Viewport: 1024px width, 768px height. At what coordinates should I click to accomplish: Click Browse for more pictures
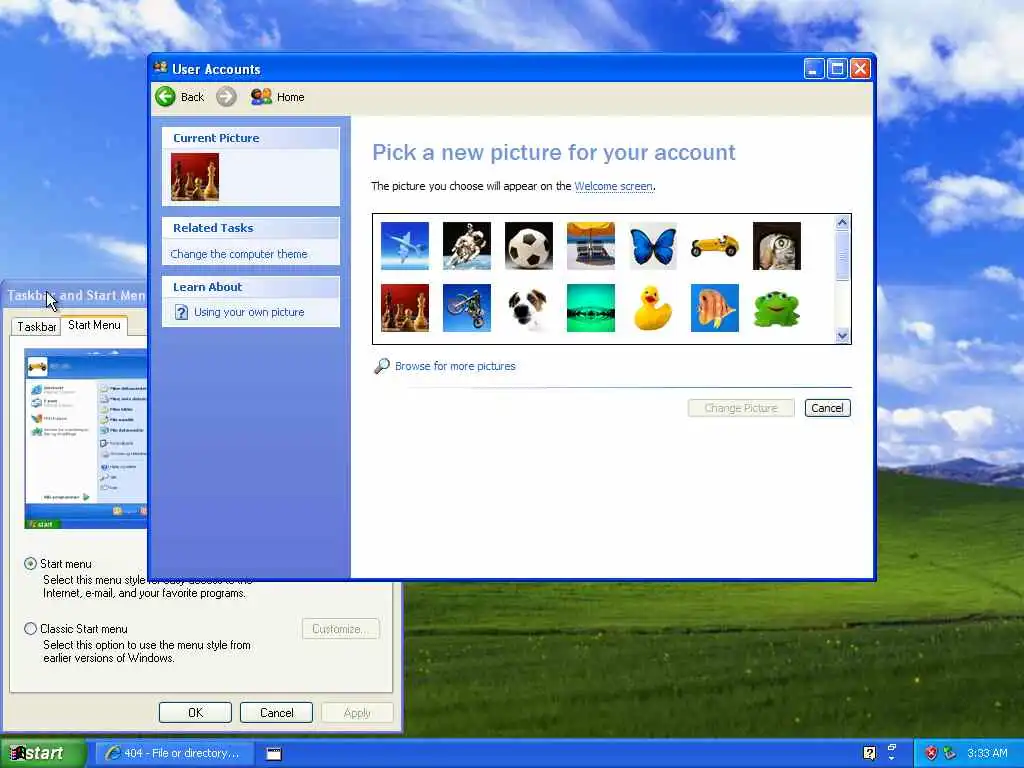click(455, 366)
